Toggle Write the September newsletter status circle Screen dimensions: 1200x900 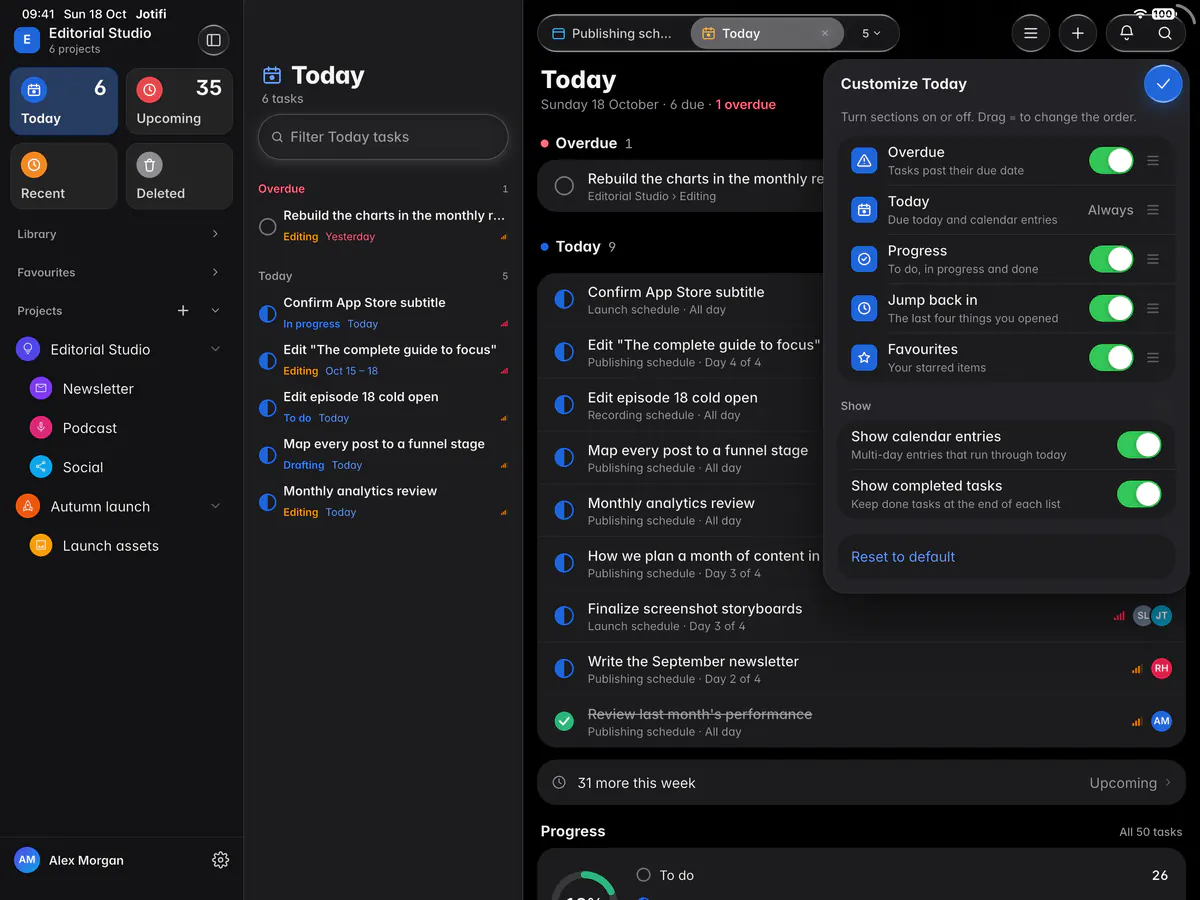point(564,668)
